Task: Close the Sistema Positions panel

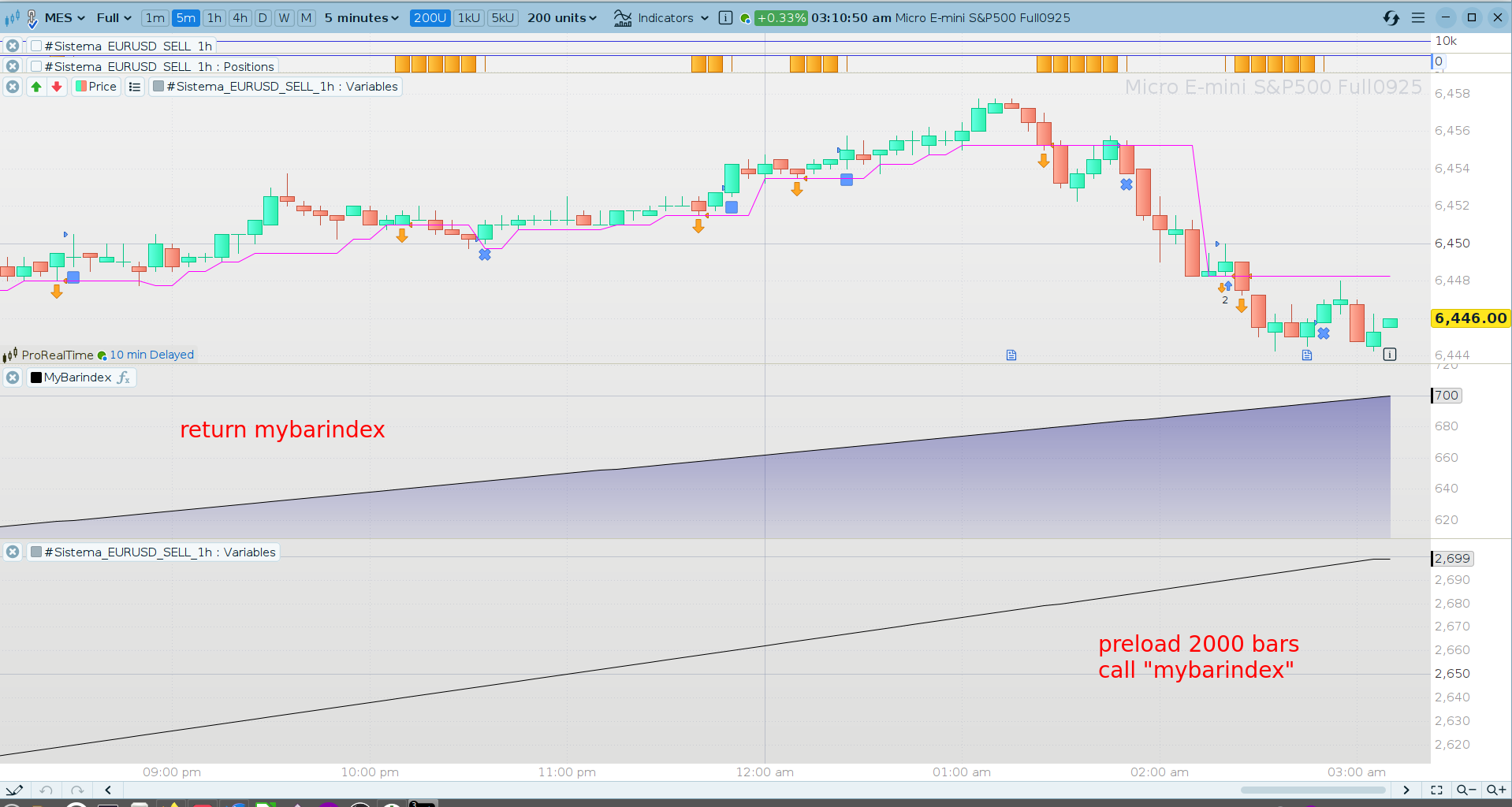Action: pyautogui.click(x=13, y=66)
